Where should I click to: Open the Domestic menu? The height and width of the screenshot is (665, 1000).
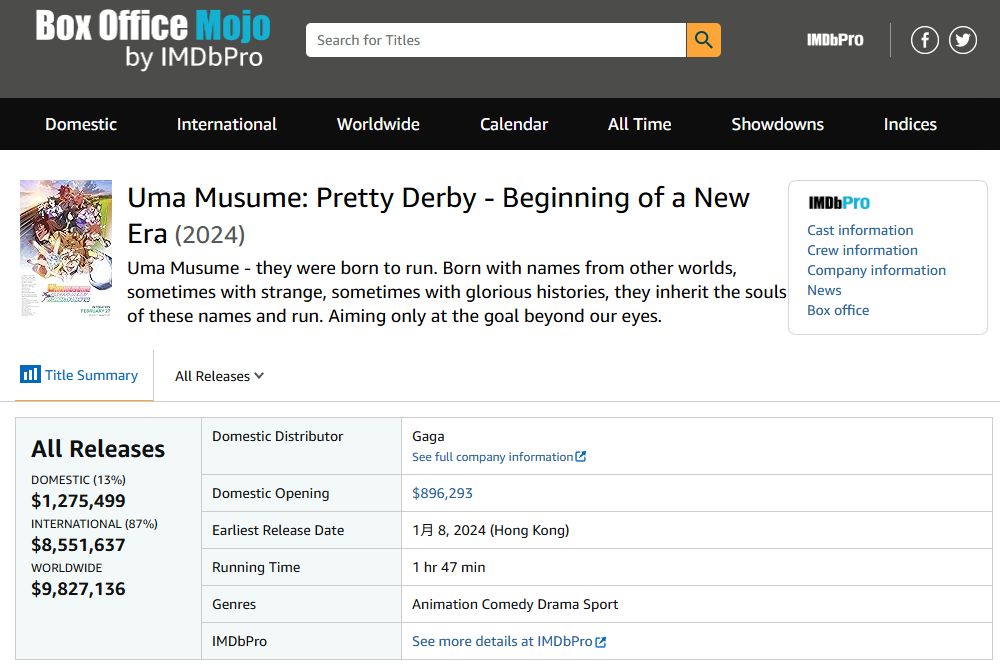[x=81, y=124]
